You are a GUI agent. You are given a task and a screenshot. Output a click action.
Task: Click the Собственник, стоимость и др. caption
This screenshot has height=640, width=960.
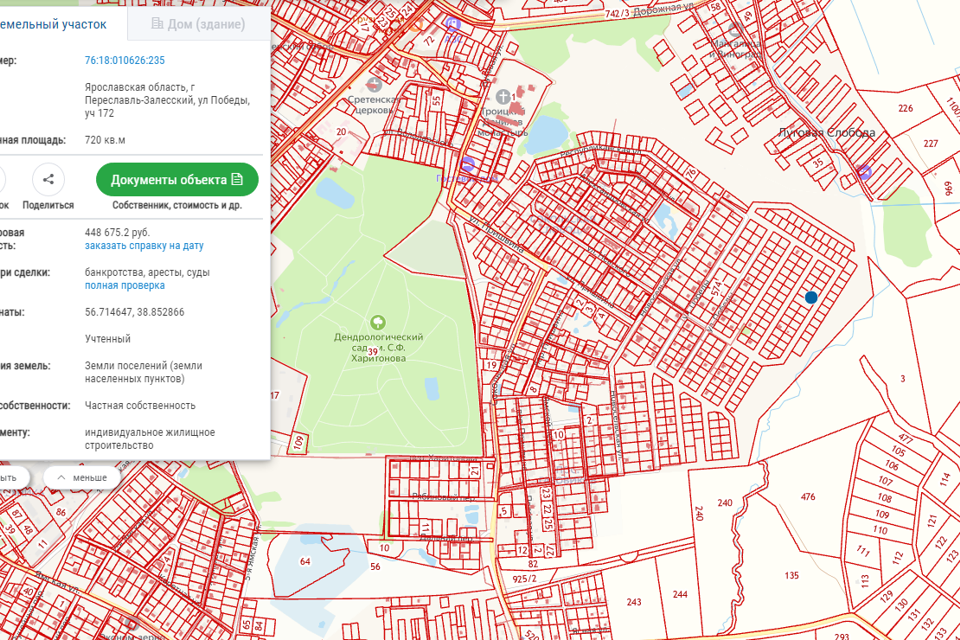click(177, 205)
